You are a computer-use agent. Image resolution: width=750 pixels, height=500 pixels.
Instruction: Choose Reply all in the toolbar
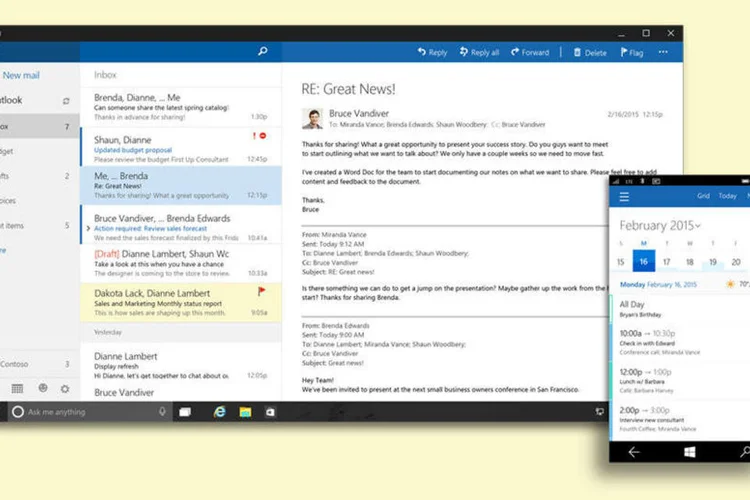[479, 52]
